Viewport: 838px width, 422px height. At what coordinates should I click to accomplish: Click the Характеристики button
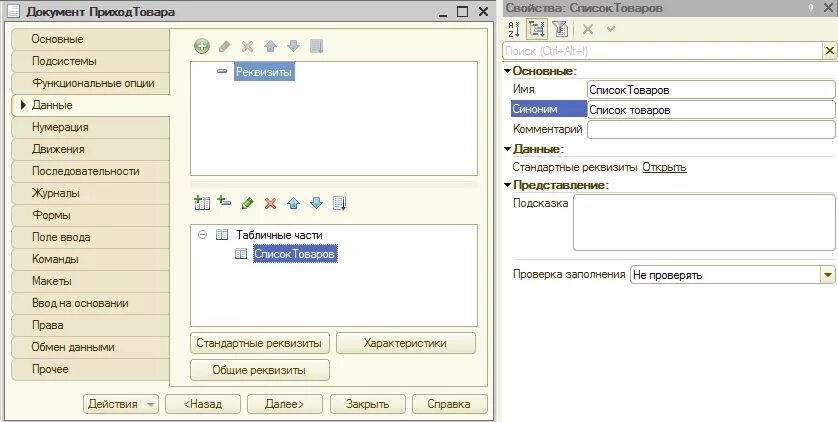coord(406,343)
